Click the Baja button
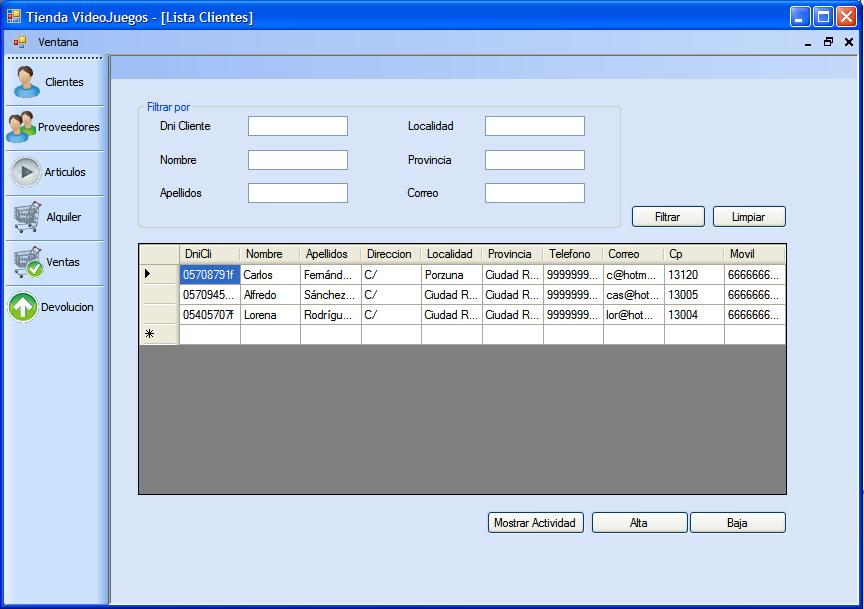 click(737, 522)
